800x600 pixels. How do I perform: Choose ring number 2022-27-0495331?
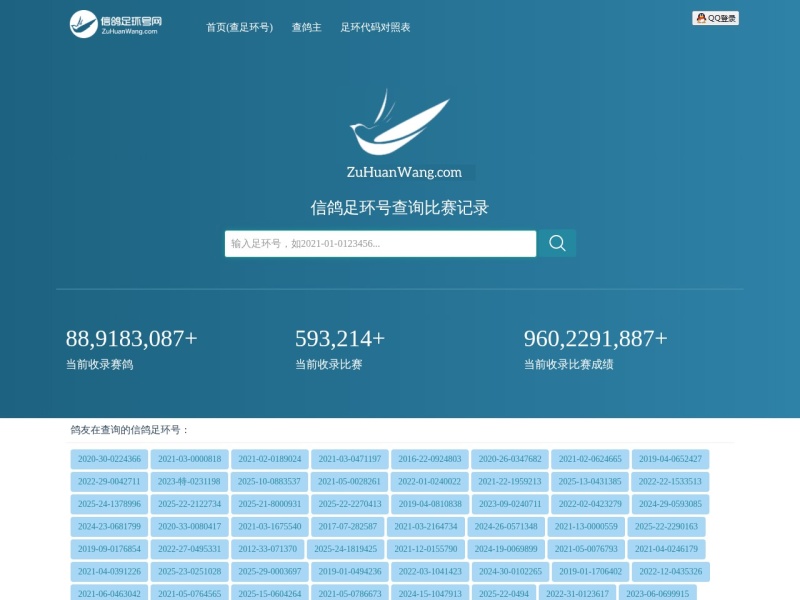coord(189,549)
